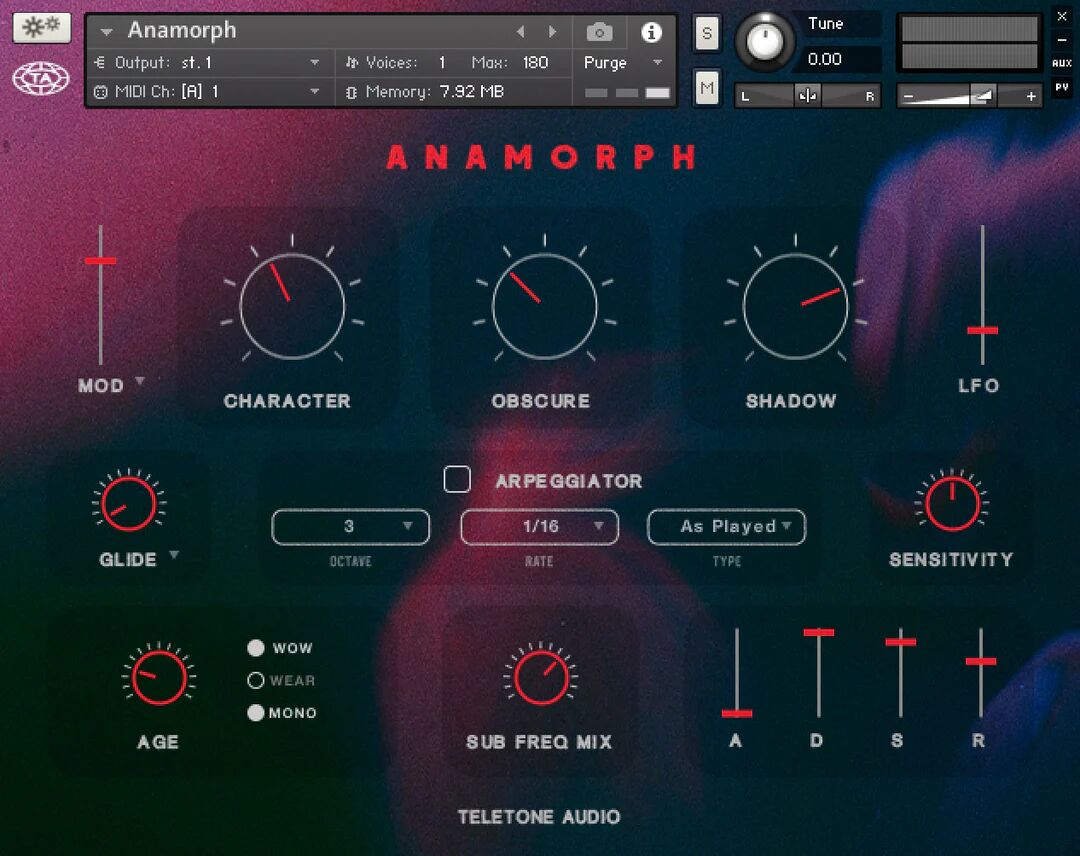The height and width of the screenshot is (856, 1080).
Task: Click the snapshot camera icon
Action: pyautogui.click(x=599, y=32)
